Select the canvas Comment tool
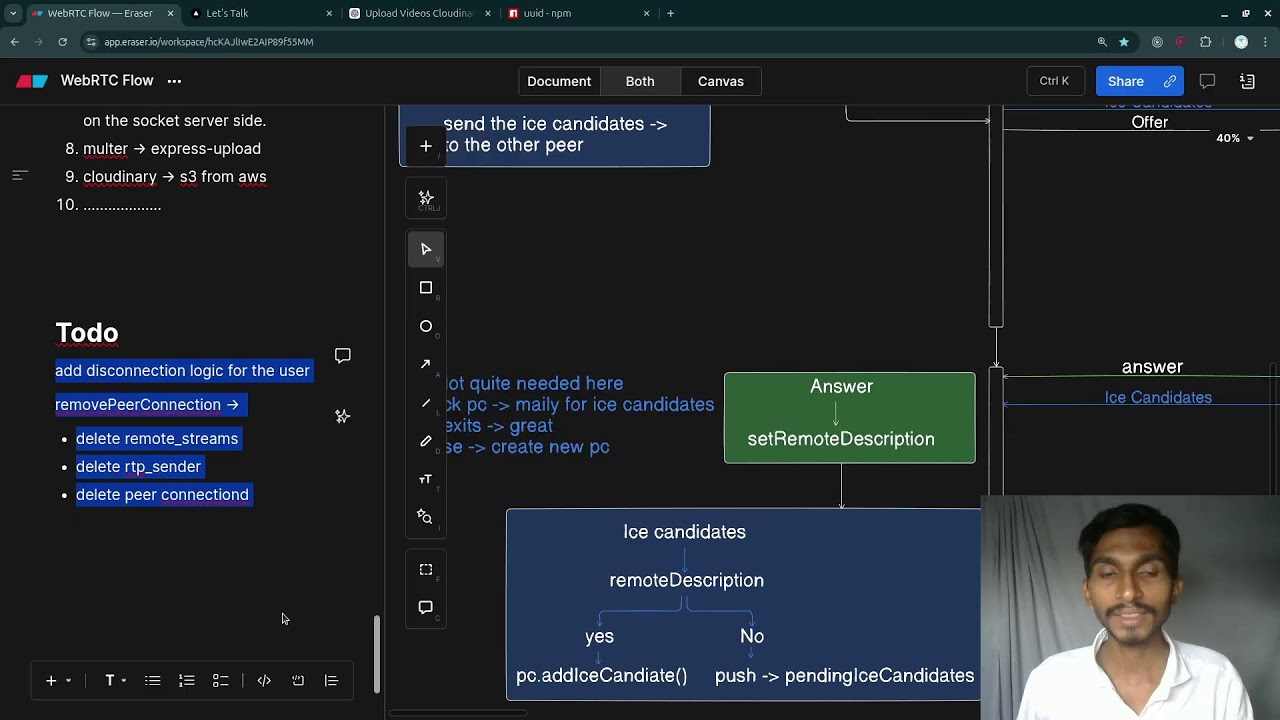 click(x=426, y=608)
